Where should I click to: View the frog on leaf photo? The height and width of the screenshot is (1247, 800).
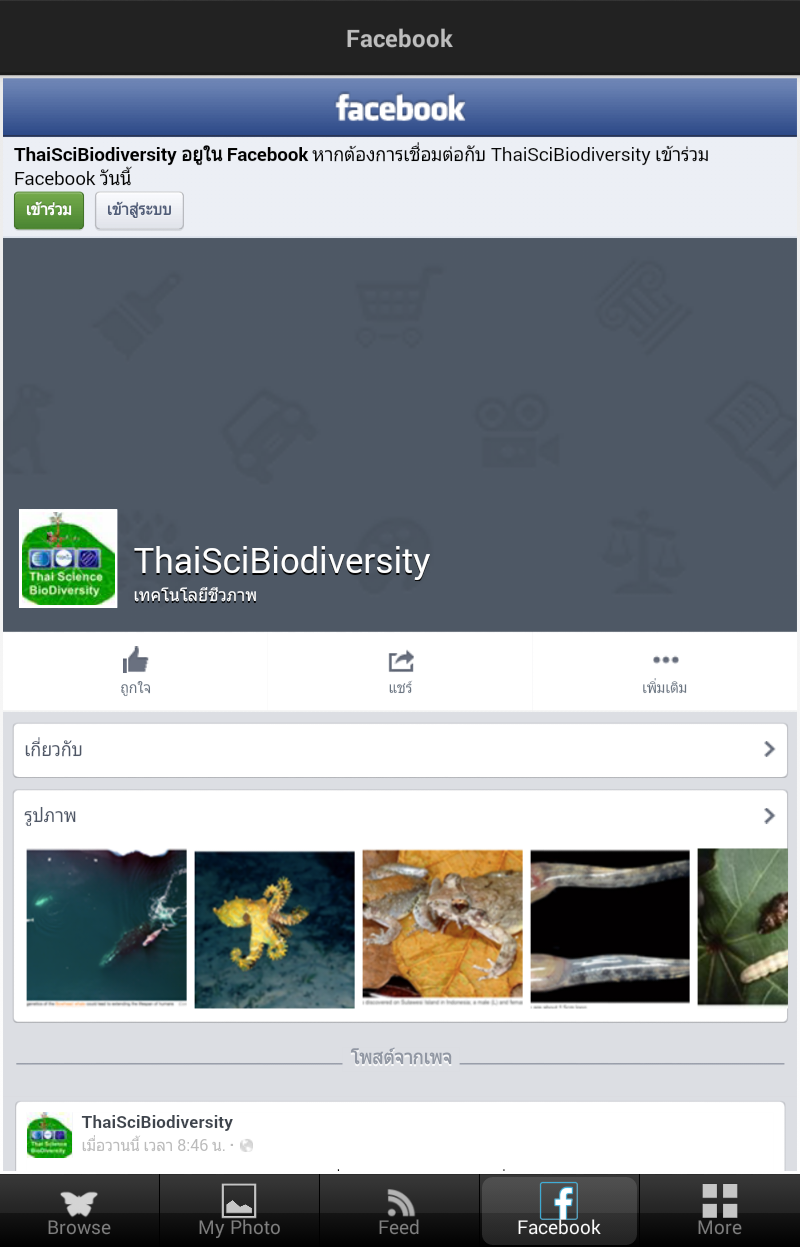(442, 928)
